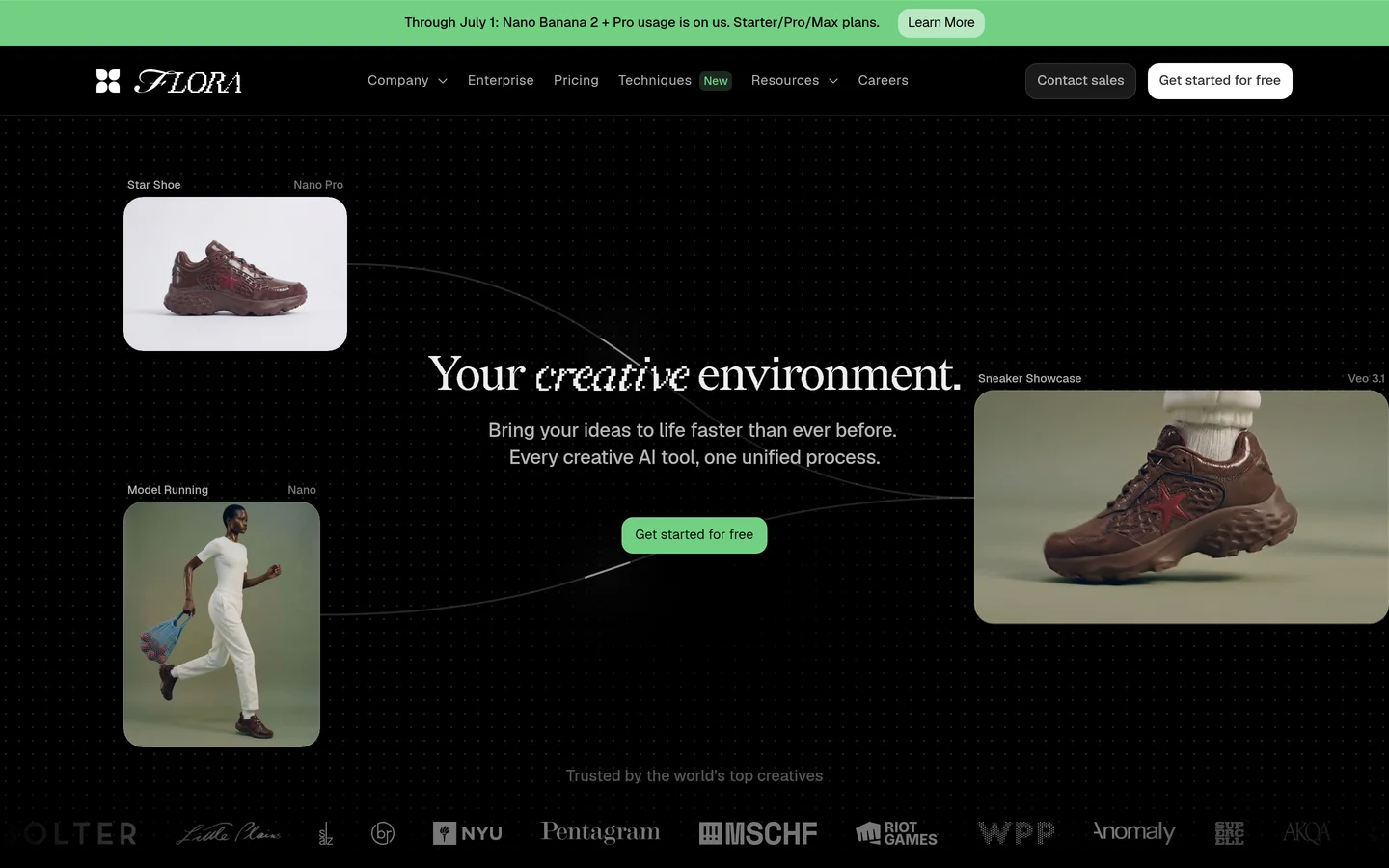
Task: Click the banner text about Nano Banana 2
Action: tap(641, 23)
